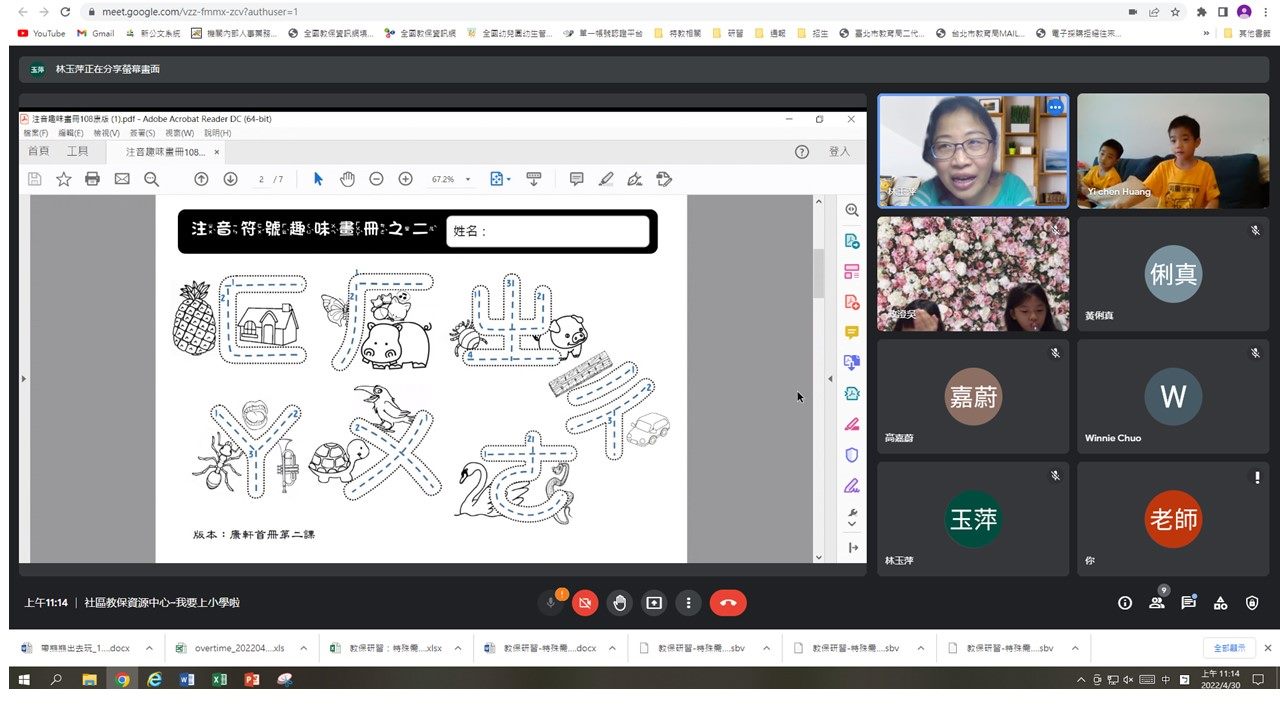This screenshot has height=720, width=1280.
Task: Select the hand pan tool in Acrobat
Action: 347,179
